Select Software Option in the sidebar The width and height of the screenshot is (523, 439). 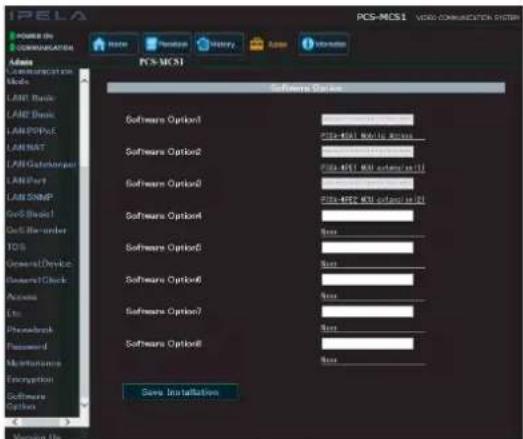(26, 401)
